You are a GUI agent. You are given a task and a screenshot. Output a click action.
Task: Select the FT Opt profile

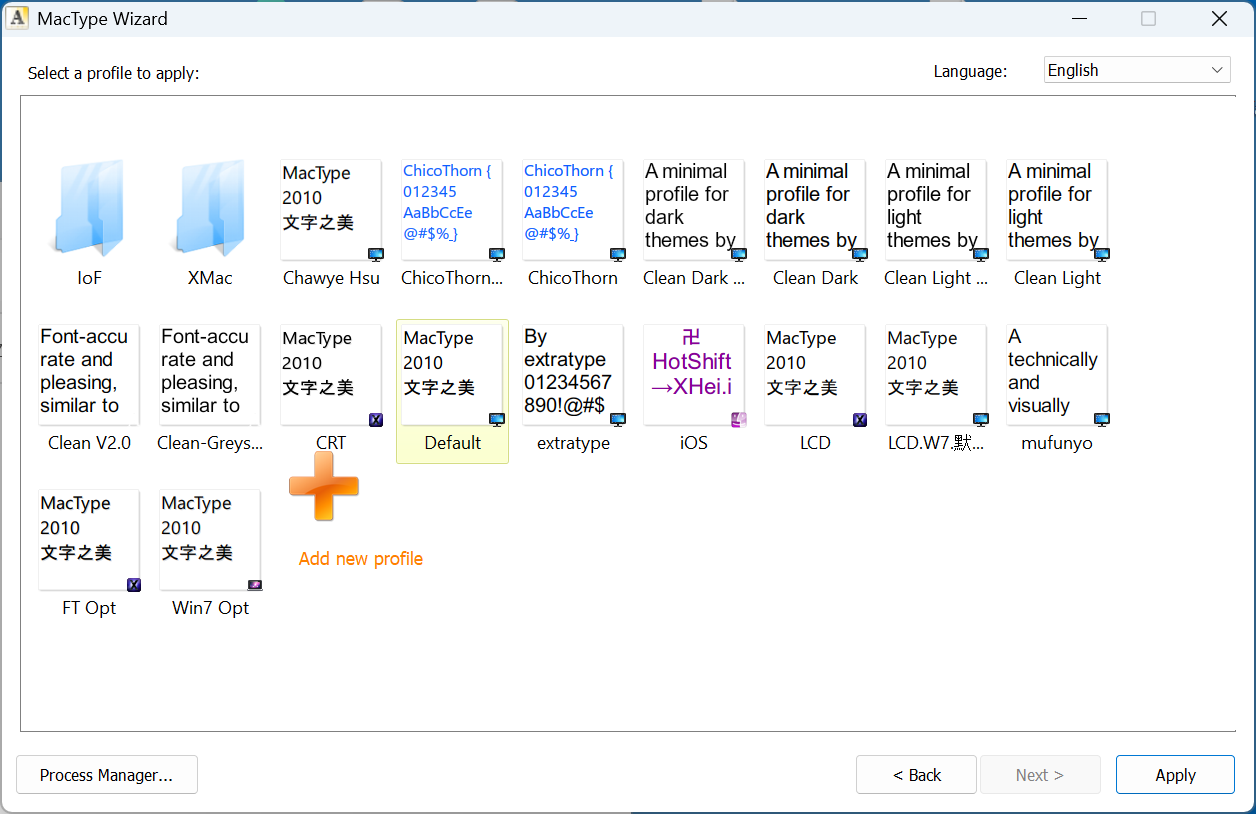point(89,541)
